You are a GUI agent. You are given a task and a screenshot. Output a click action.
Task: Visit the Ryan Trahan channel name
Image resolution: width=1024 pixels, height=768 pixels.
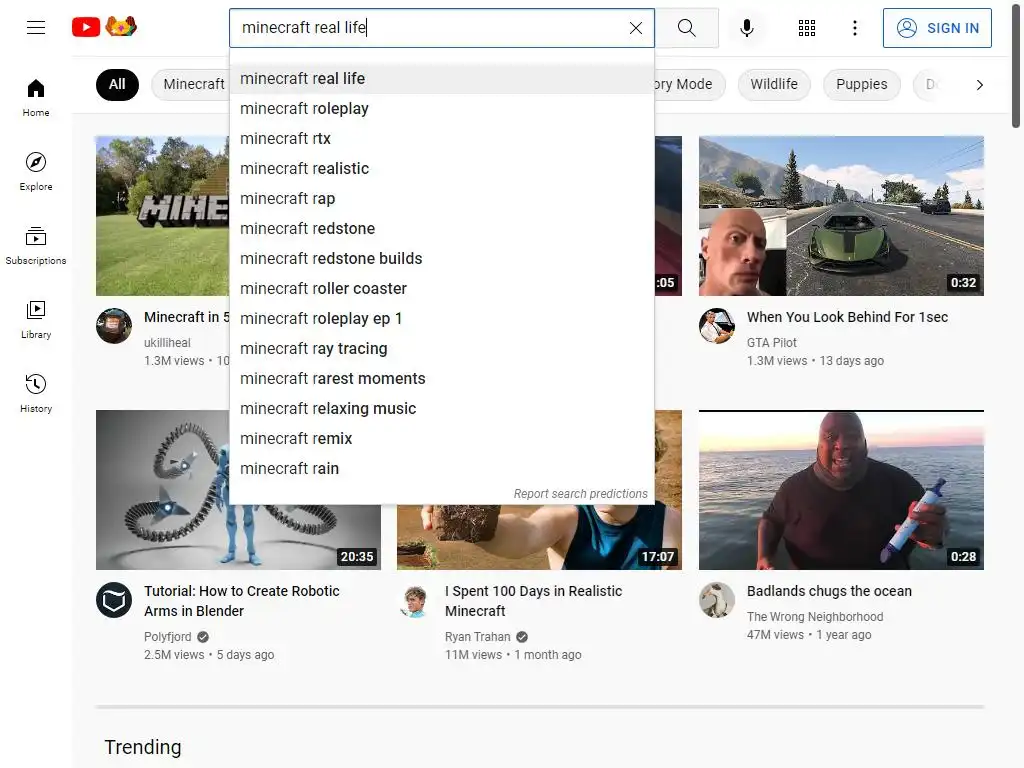tap(477, 637)
